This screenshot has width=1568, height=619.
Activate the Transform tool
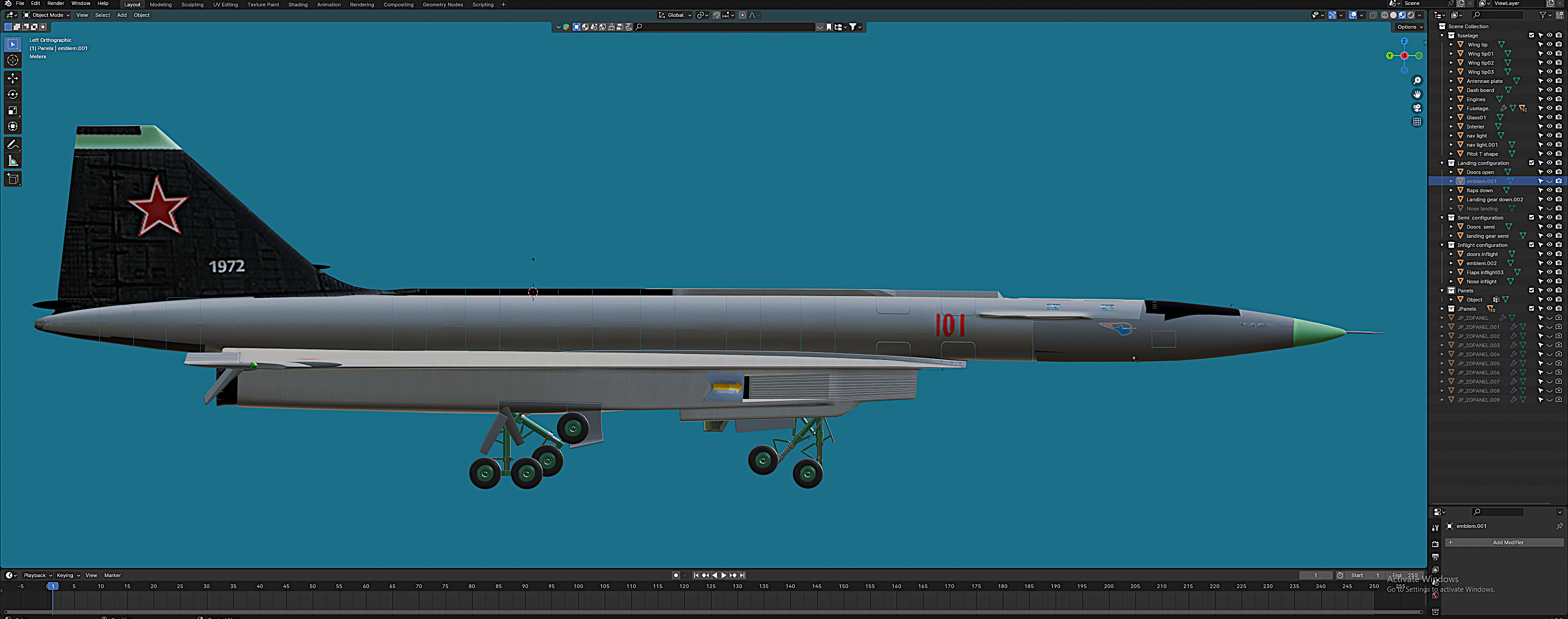(x=13, y=127)
